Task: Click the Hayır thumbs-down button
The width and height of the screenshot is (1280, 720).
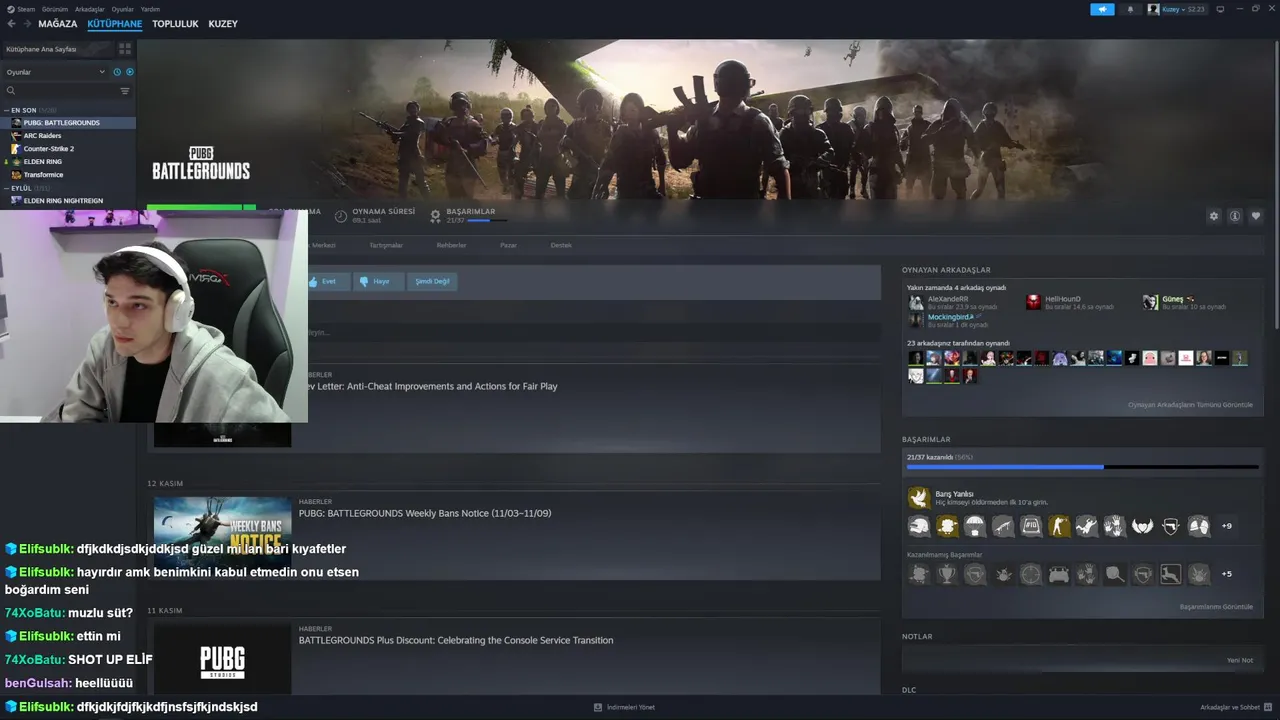Action: pos(380,282)
